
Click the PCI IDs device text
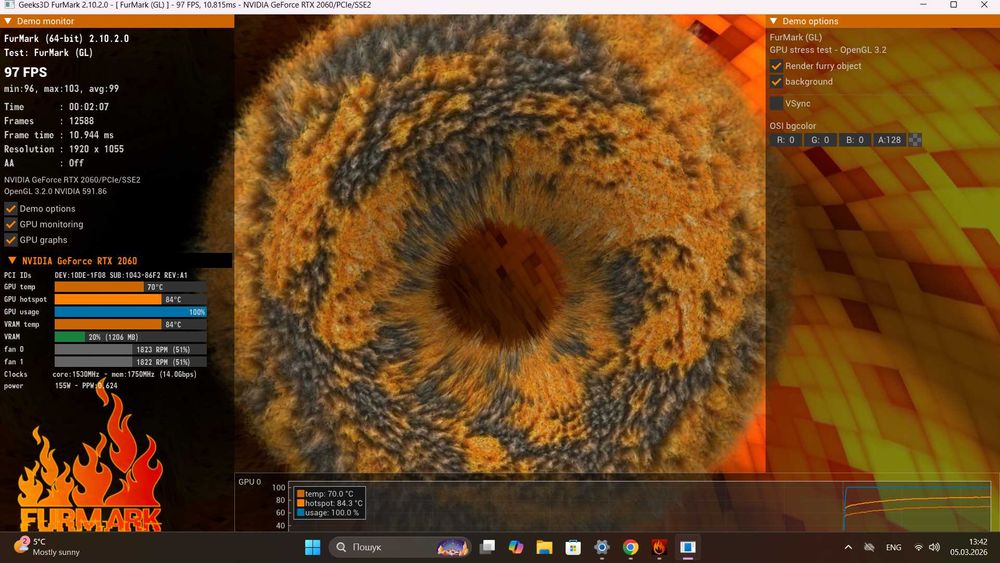coord(121,275)
